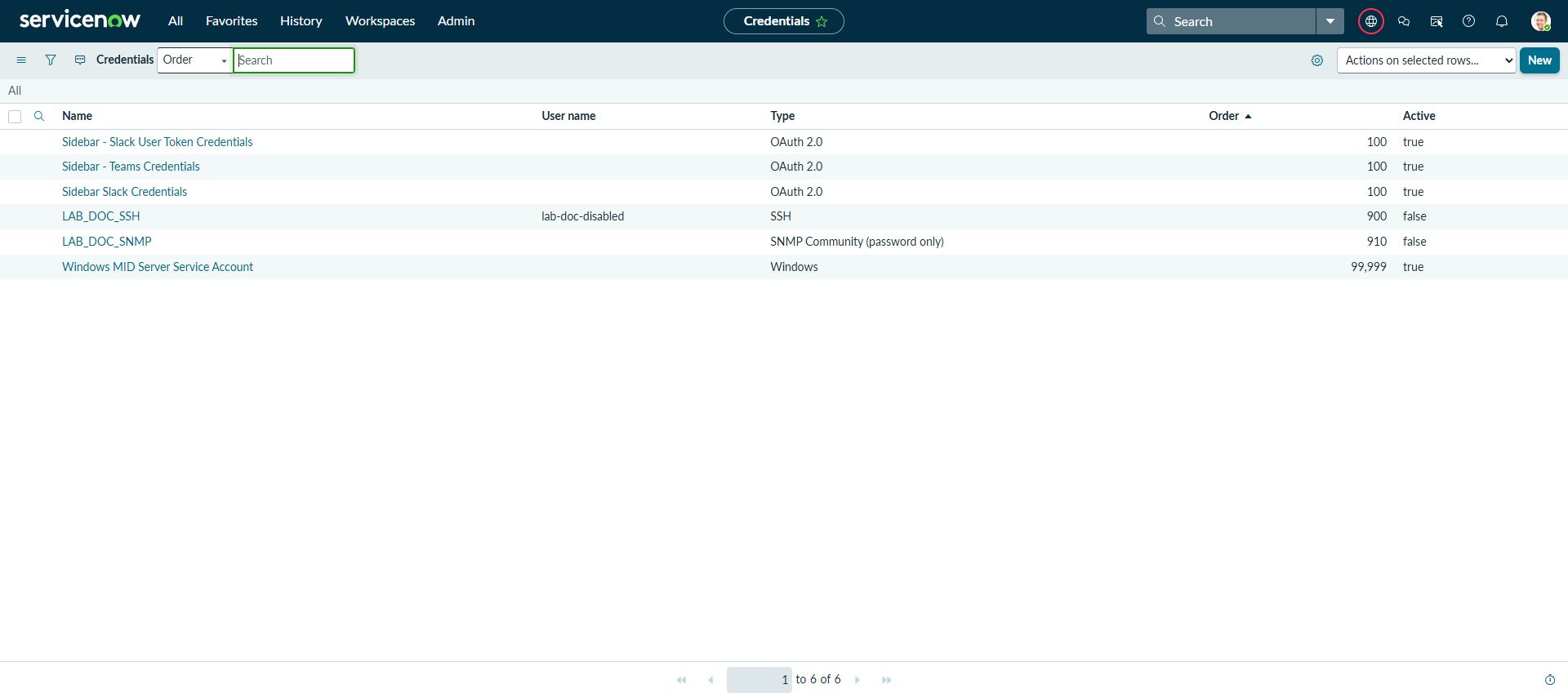Click the Credentials title pill
1568x698 pixels.
click(784, 21)
